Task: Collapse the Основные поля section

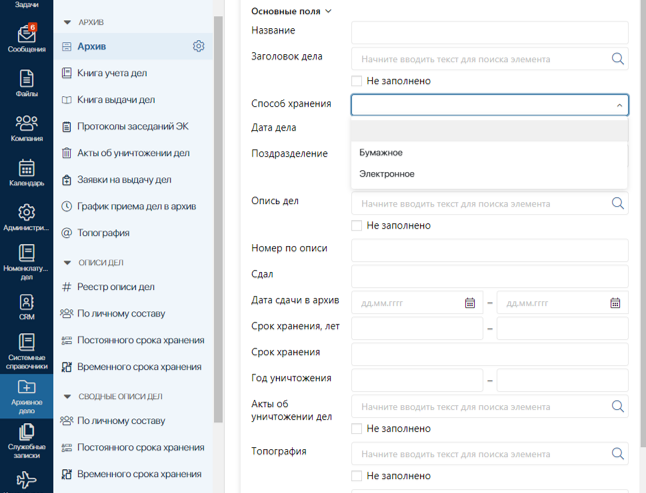Action: 328,12
